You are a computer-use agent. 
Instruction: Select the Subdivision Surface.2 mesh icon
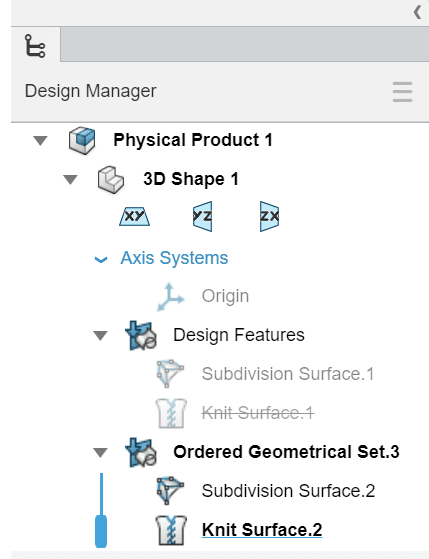pyautogui.click(x=170, y=491)
